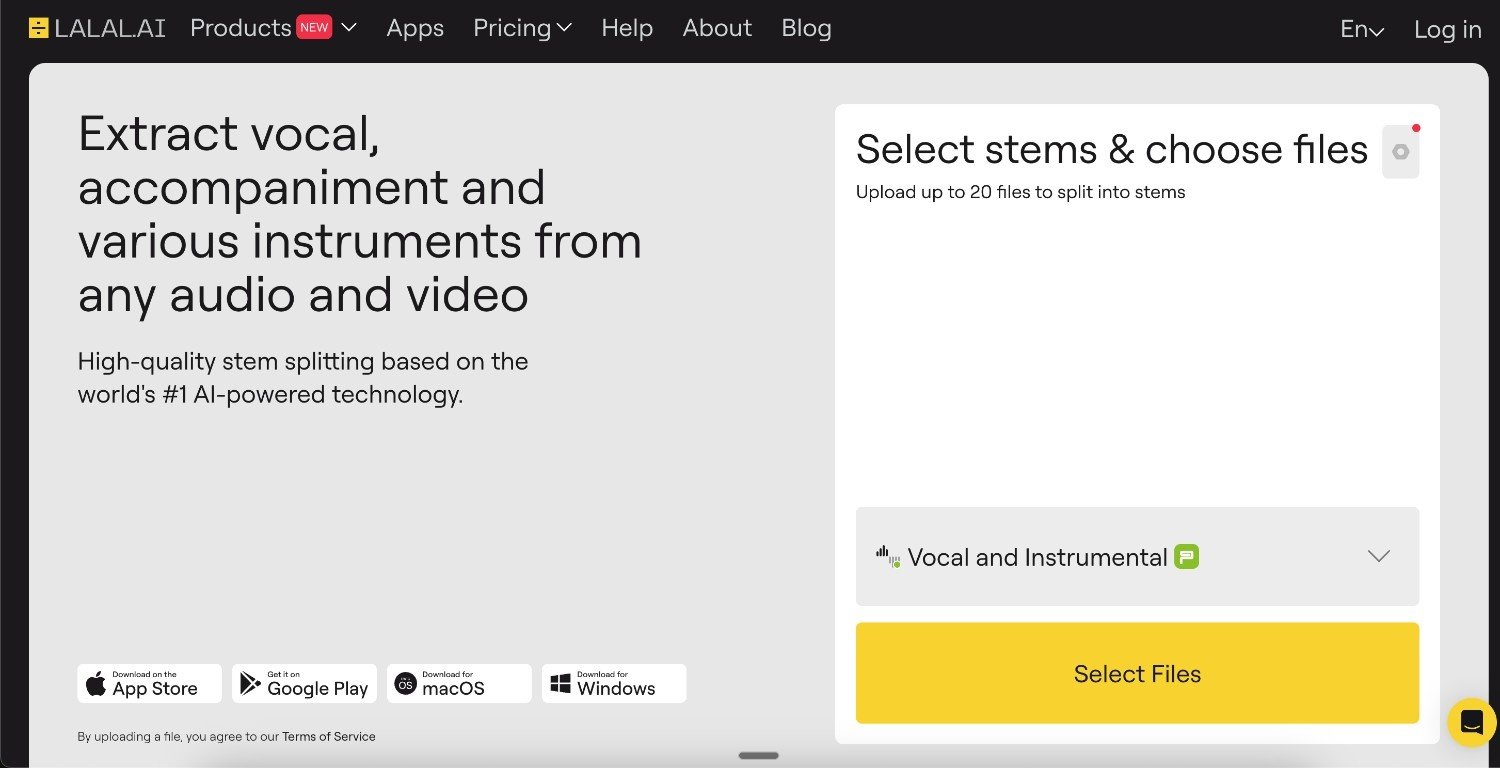Click the Google Play badge
1500x768 pixels.
click(x=305, y=683)
